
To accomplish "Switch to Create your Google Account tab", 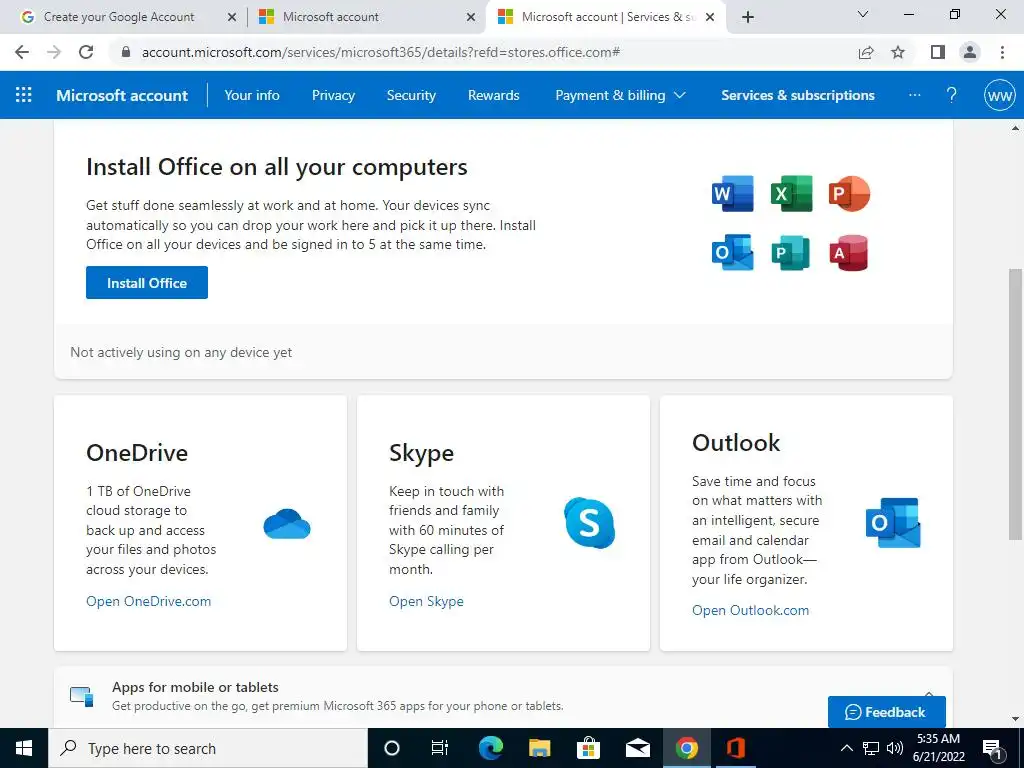I will [119, 17].
